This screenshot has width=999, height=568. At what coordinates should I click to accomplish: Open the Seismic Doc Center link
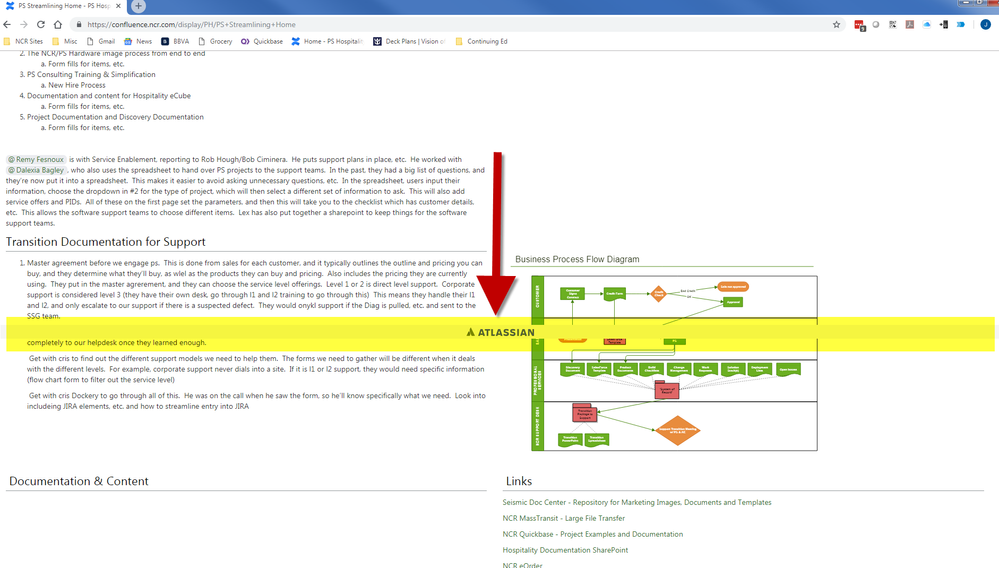pos(636,502)
